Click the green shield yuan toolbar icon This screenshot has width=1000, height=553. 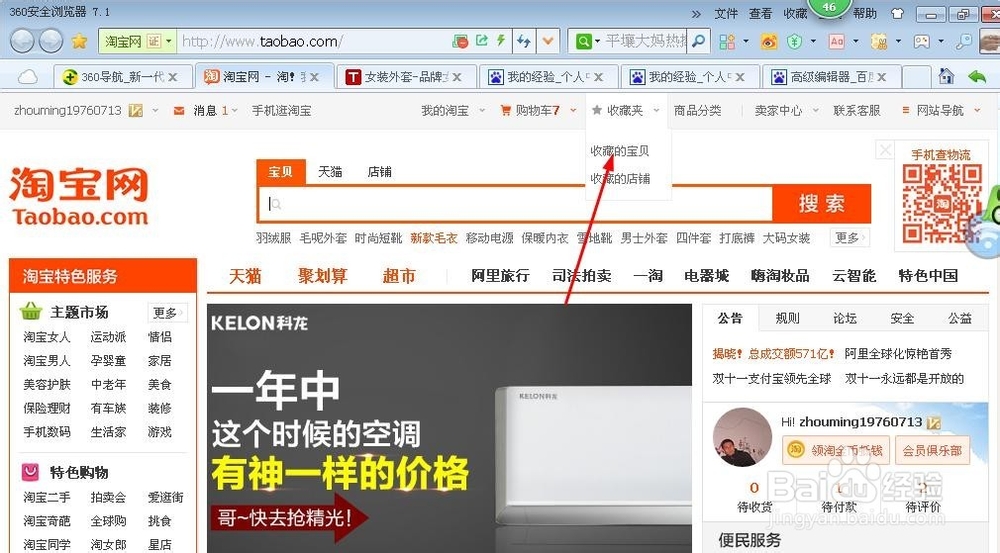click(x=794, y=42)
